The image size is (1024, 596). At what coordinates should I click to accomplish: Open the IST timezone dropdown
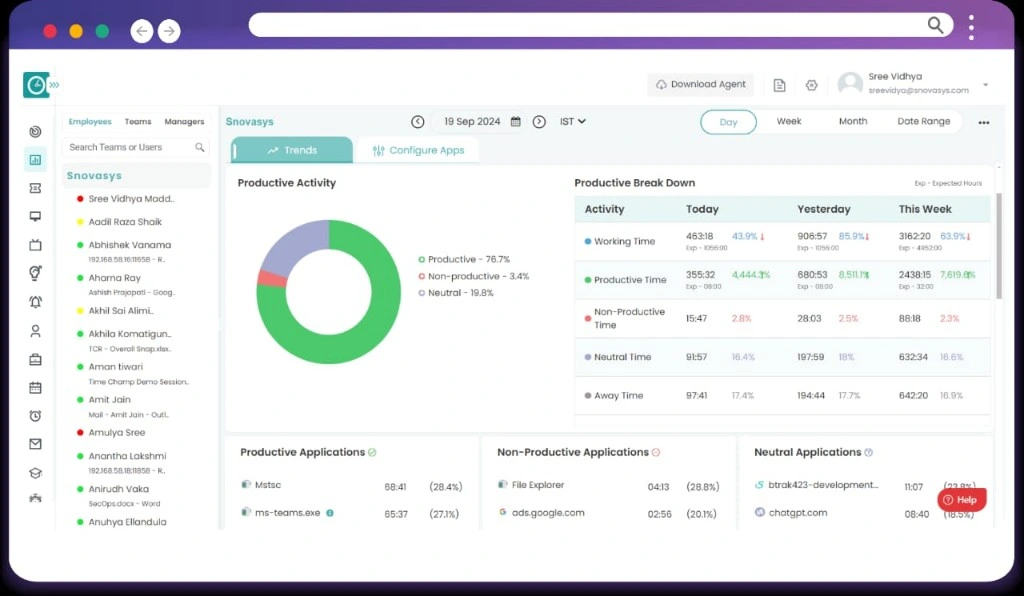pos(573,122)
